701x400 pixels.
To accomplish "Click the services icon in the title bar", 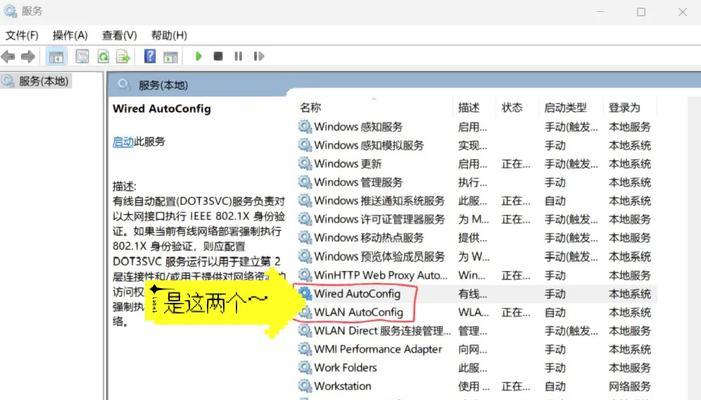I will click(x=10, y=11).
